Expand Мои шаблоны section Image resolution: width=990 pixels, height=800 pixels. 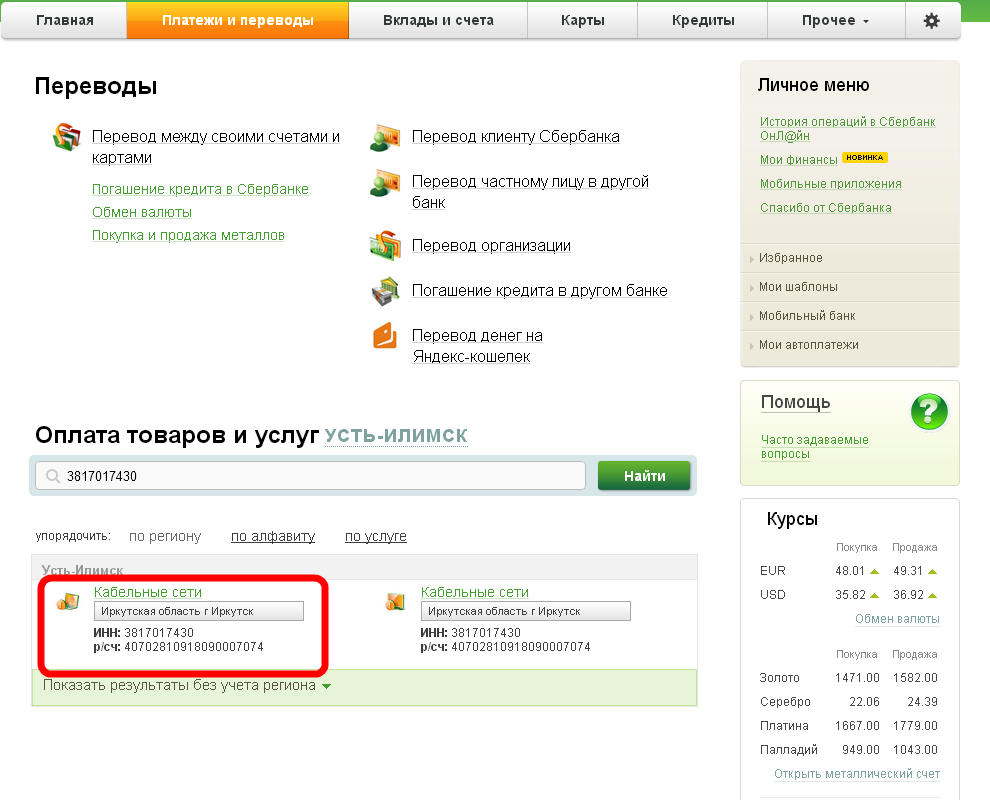(850, 287)
